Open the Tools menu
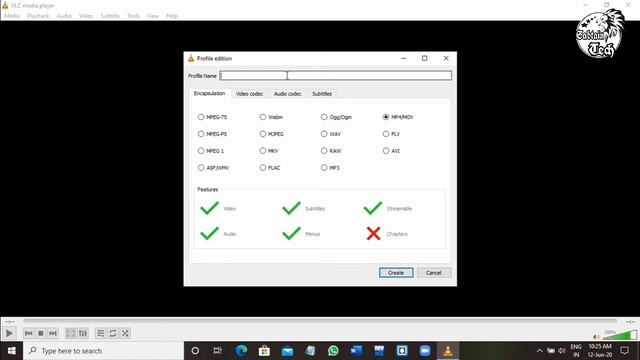The image size is (640, 360). (133, 16)
